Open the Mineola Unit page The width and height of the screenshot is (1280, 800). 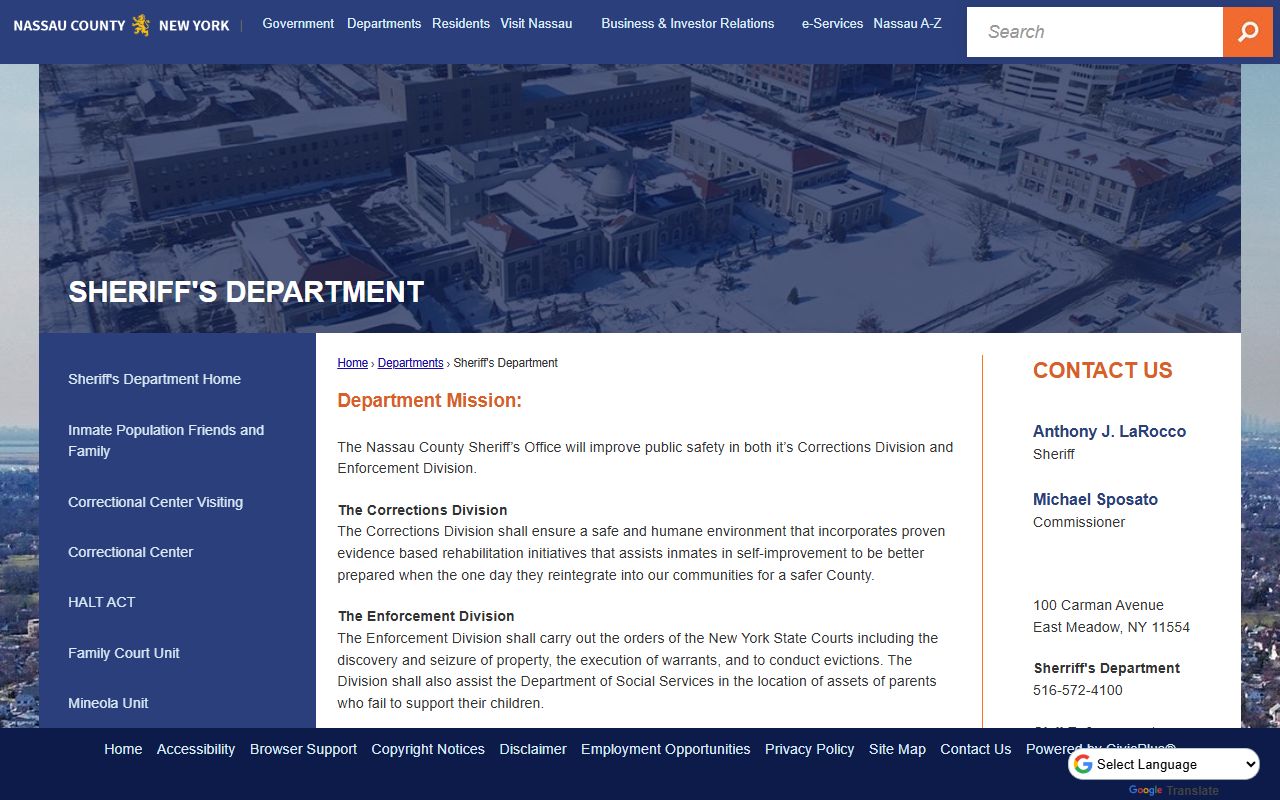(x=108, y=703)
